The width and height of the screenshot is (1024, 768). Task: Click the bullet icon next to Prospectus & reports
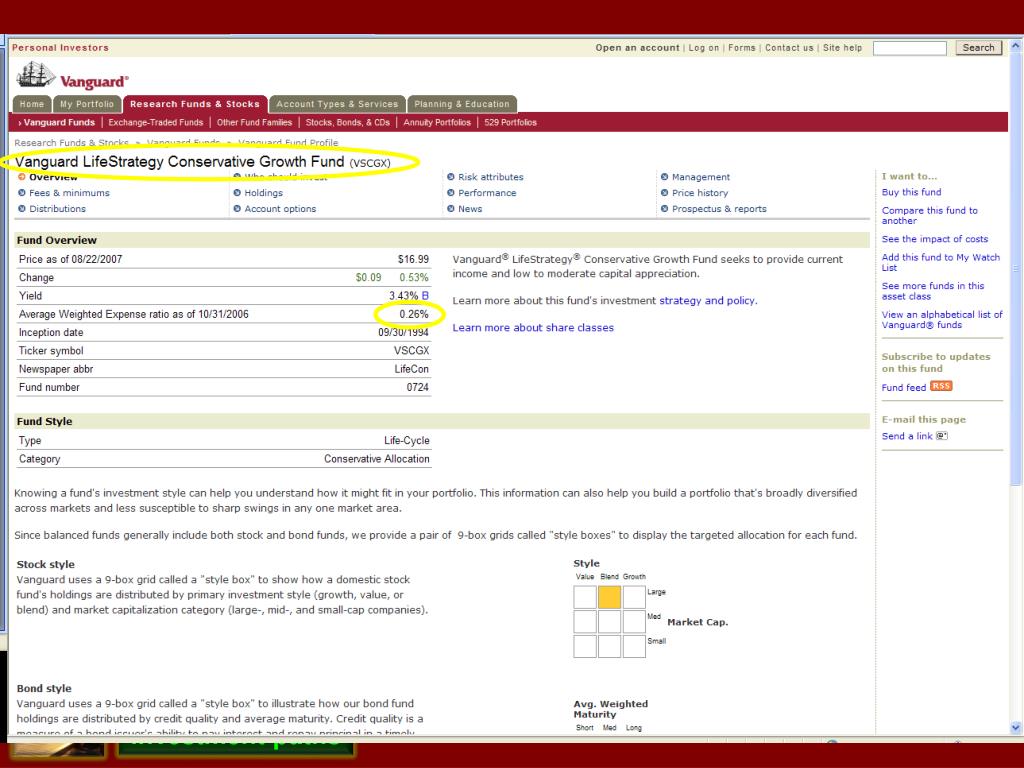point(664,208)
